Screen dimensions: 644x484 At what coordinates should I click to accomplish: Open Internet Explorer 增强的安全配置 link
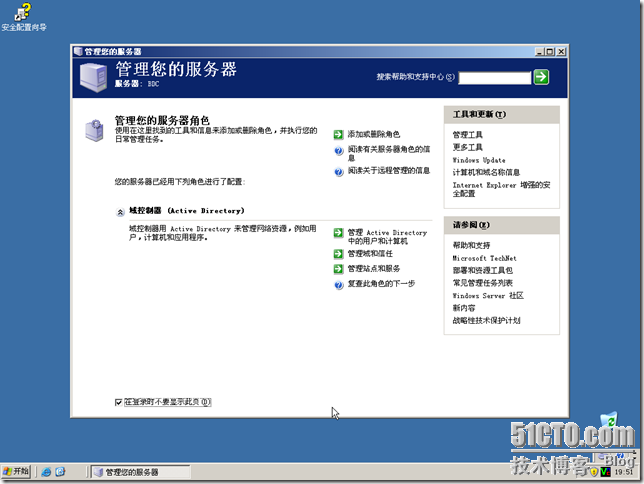(501, 189)
